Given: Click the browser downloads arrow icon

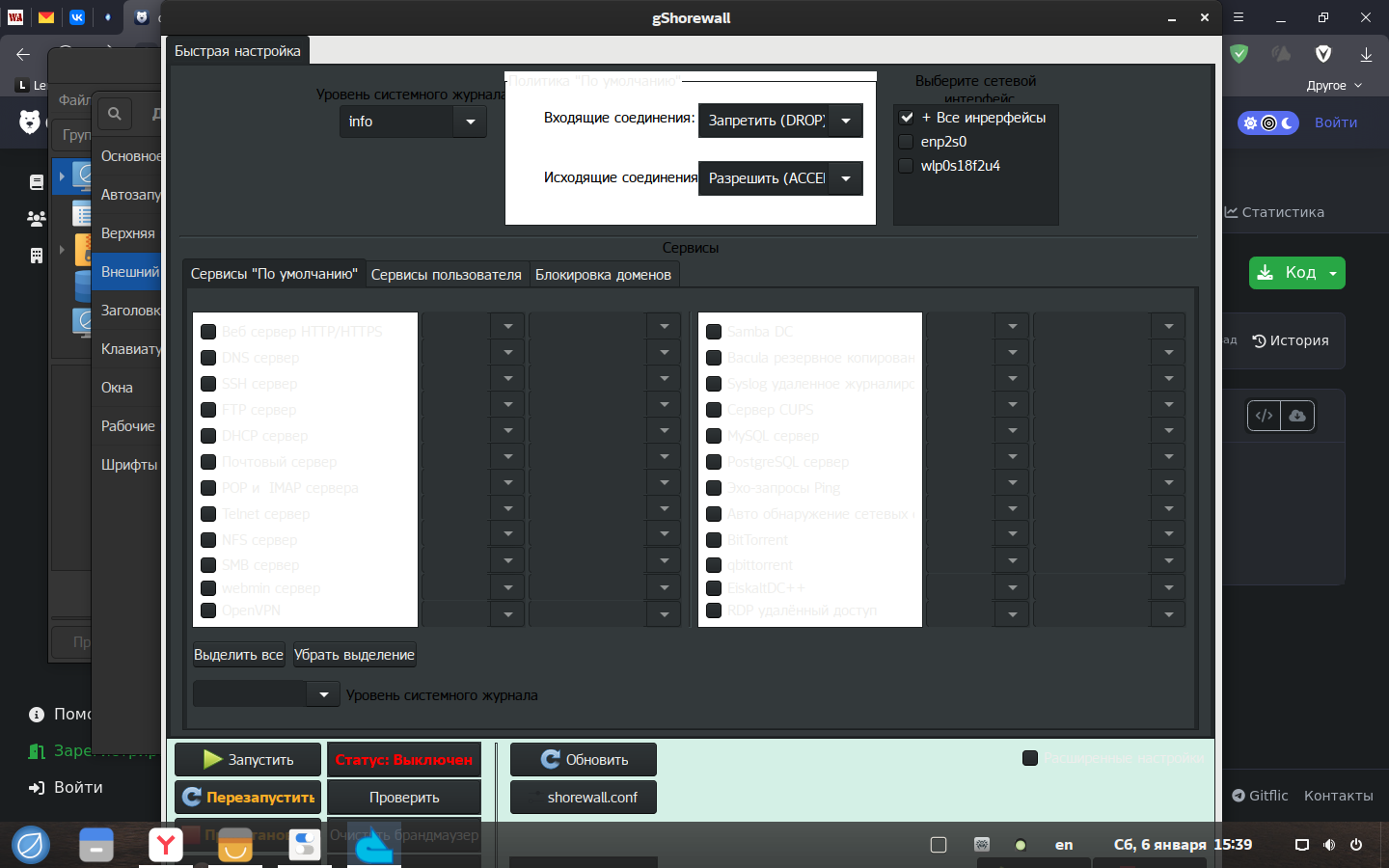Looking at the screenshot, I should tap(1366, 54).
